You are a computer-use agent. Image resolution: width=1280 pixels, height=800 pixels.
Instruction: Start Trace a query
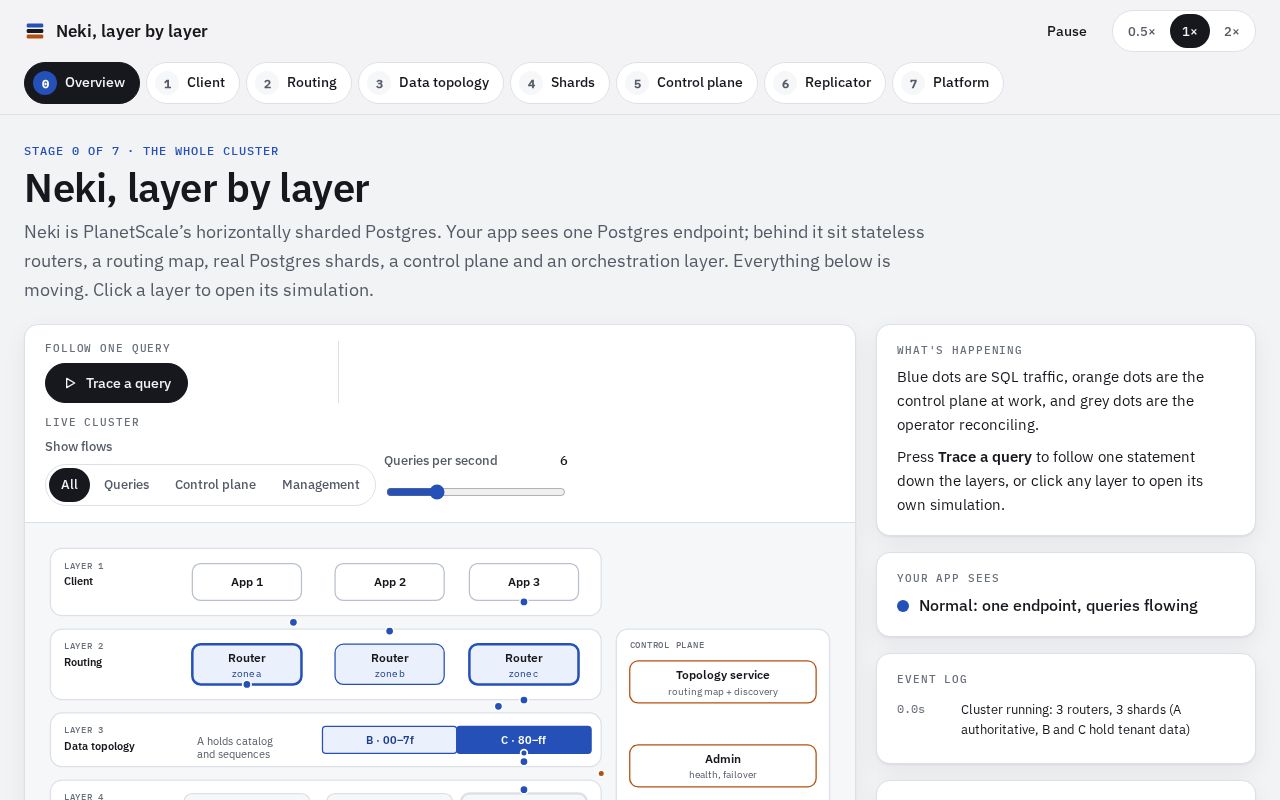coord(116,383)
